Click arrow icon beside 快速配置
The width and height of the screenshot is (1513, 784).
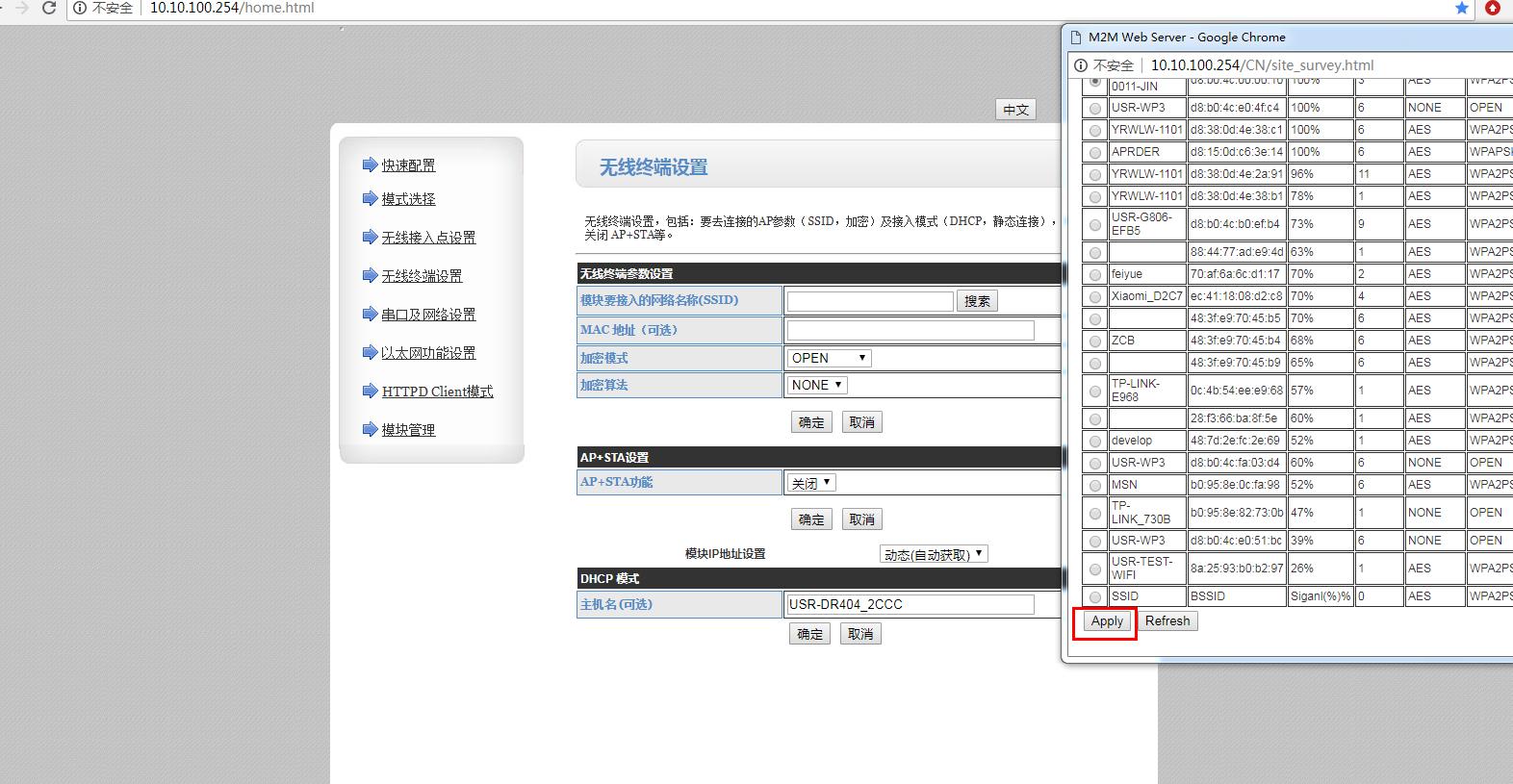[370, 164]
